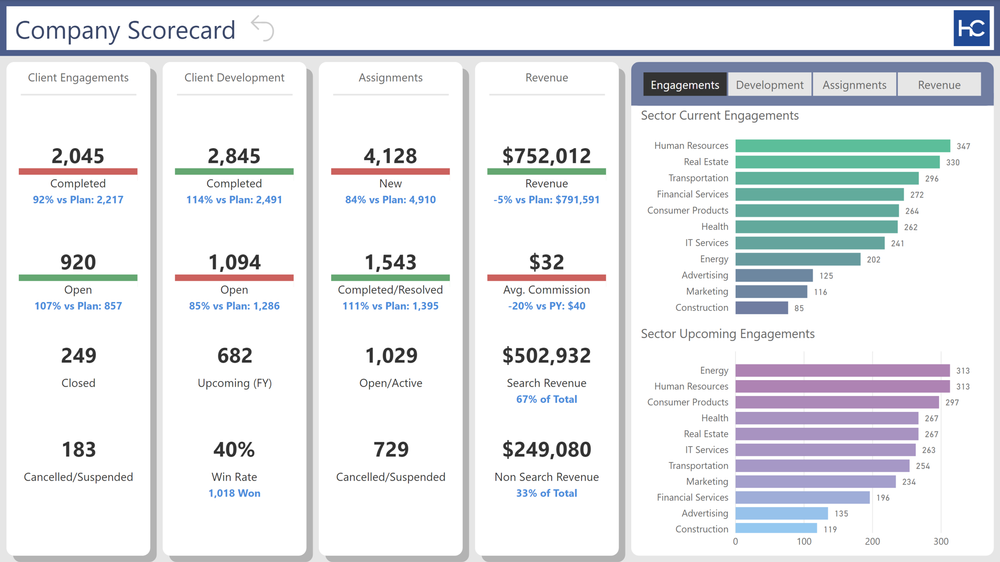Click the 249 Closed value
Image resolution: width=1000 pixels, height=562 pixels.
[78, 355]
